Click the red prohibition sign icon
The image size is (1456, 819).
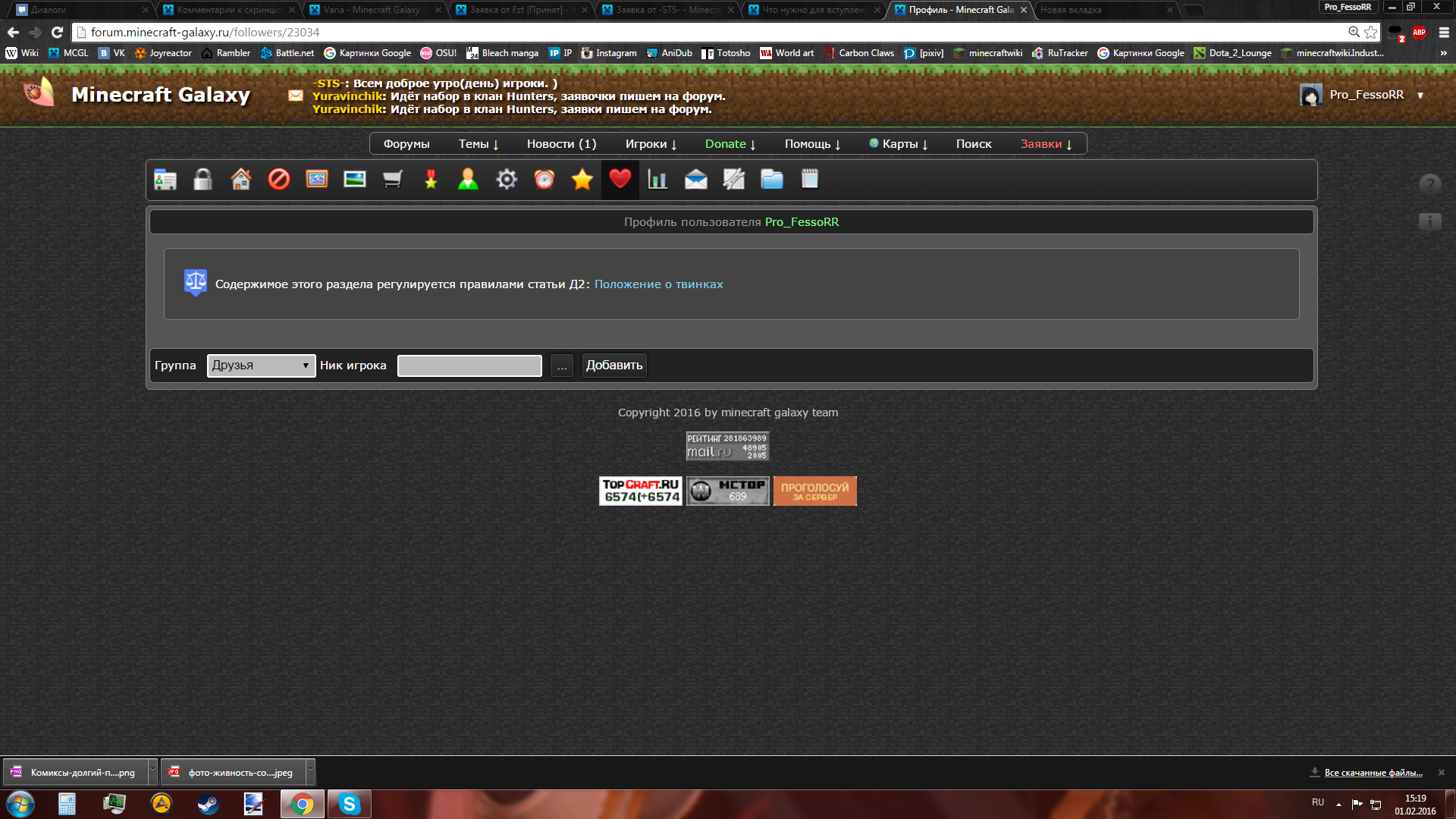pos(279,180)
